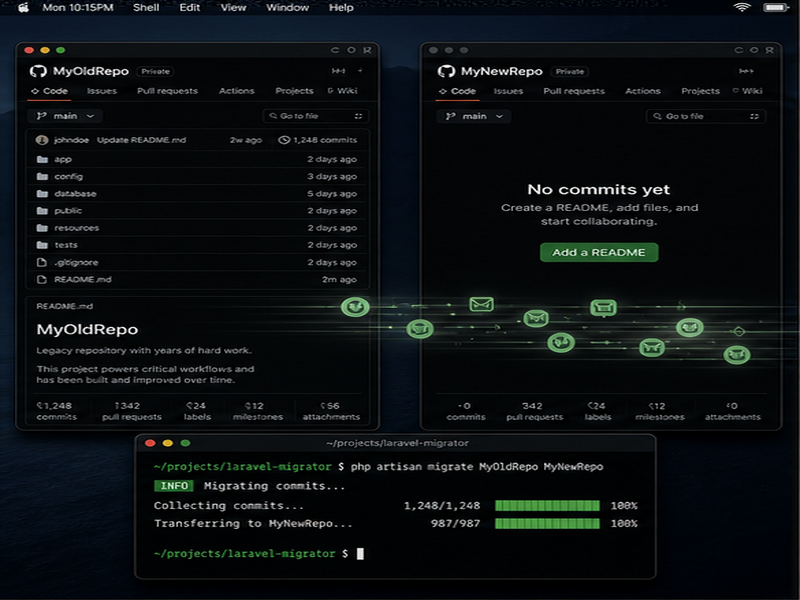Focus the Go to file field in MyOldRepo
The width and height of the screenshot is (800, 600).
[x=315, y=116]
